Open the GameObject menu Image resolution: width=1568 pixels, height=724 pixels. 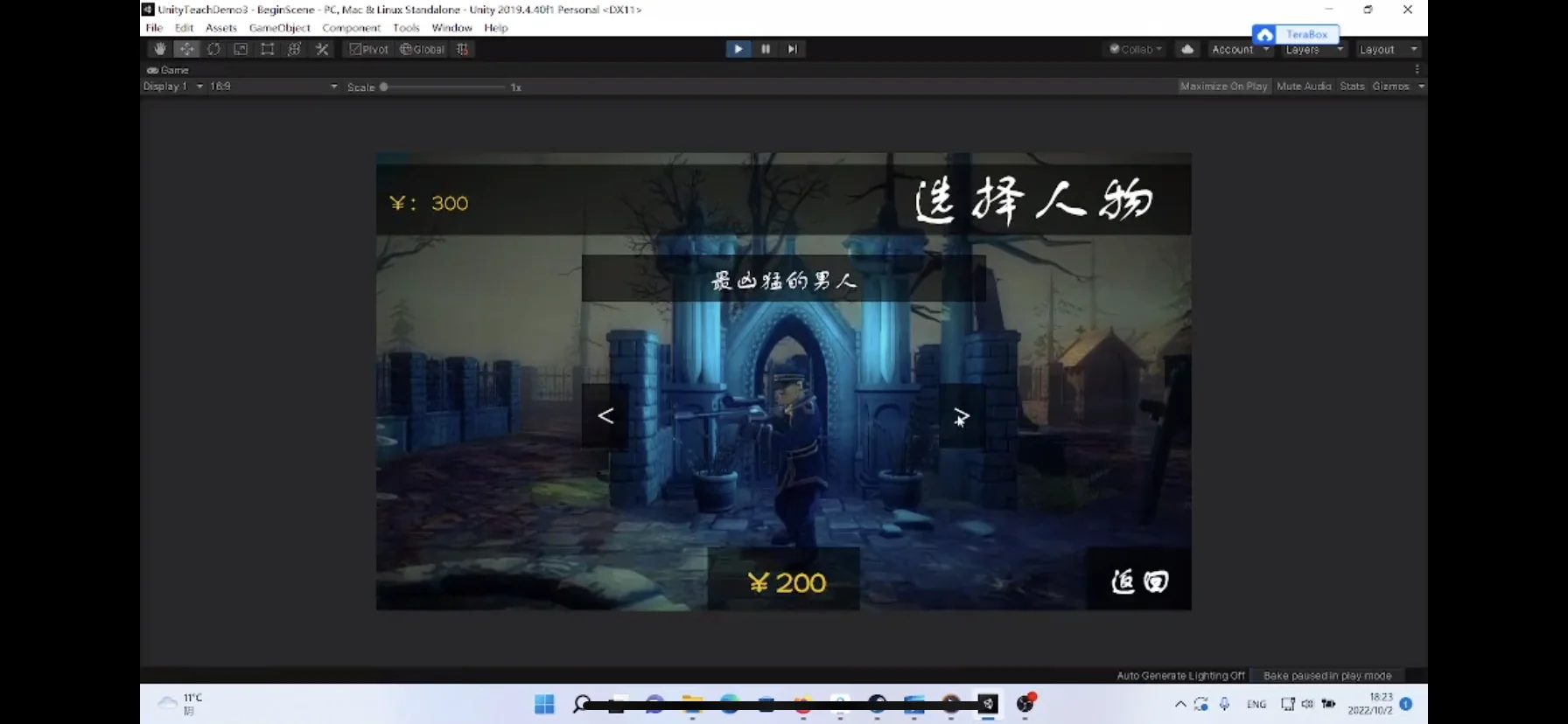(x=279, y=28)
